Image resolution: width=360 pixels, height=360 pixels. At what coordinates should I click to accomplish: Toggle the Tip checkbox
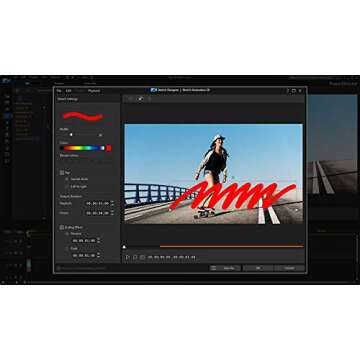[62, 173]
